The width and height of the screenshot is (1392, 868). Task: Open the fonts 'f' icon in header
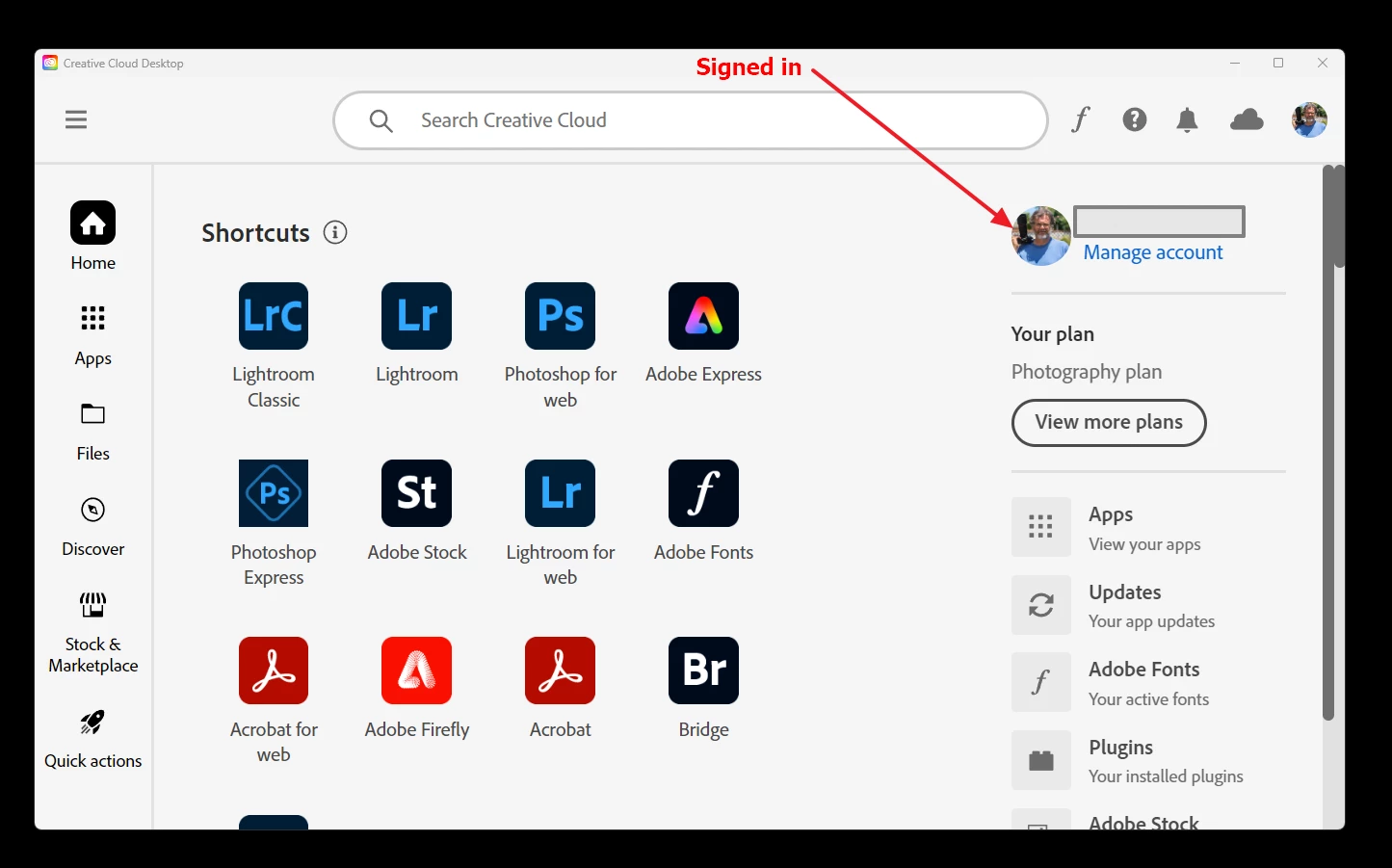point(1081,119)
